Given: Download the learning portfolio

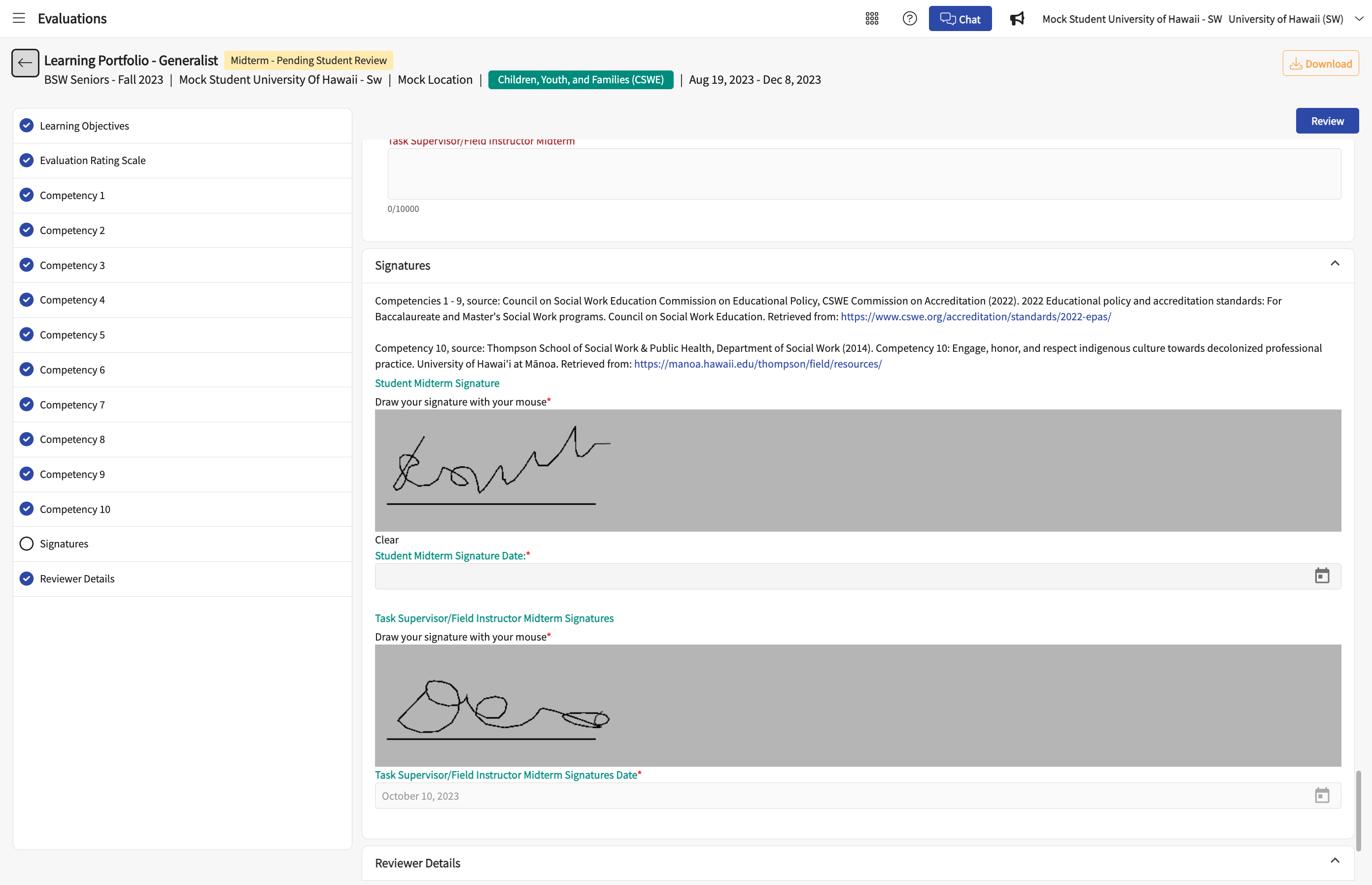Looking at the screenshot, I should 1320,63.
